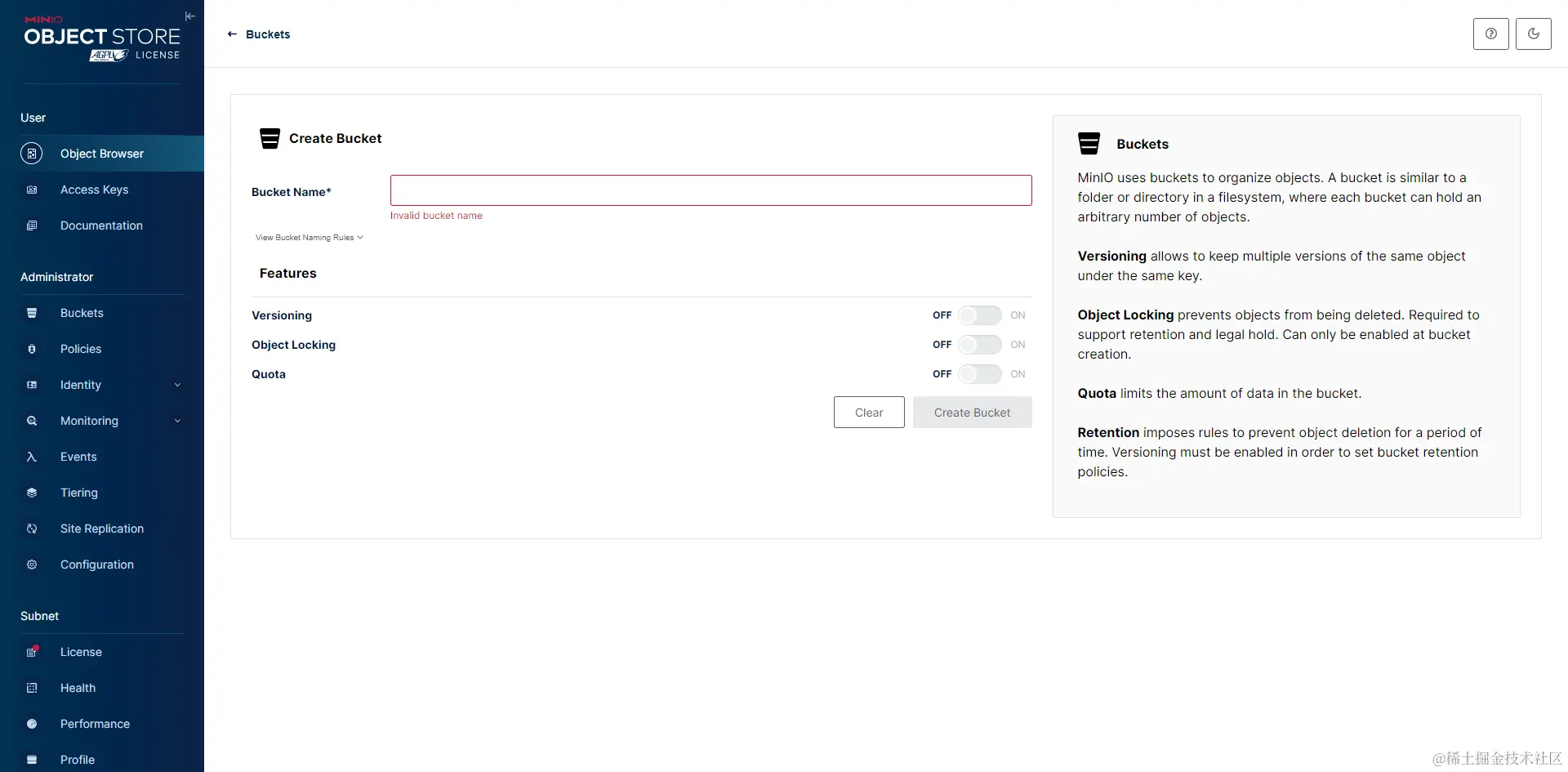
Task: Click the Policies lock icon
Action: 32,349
